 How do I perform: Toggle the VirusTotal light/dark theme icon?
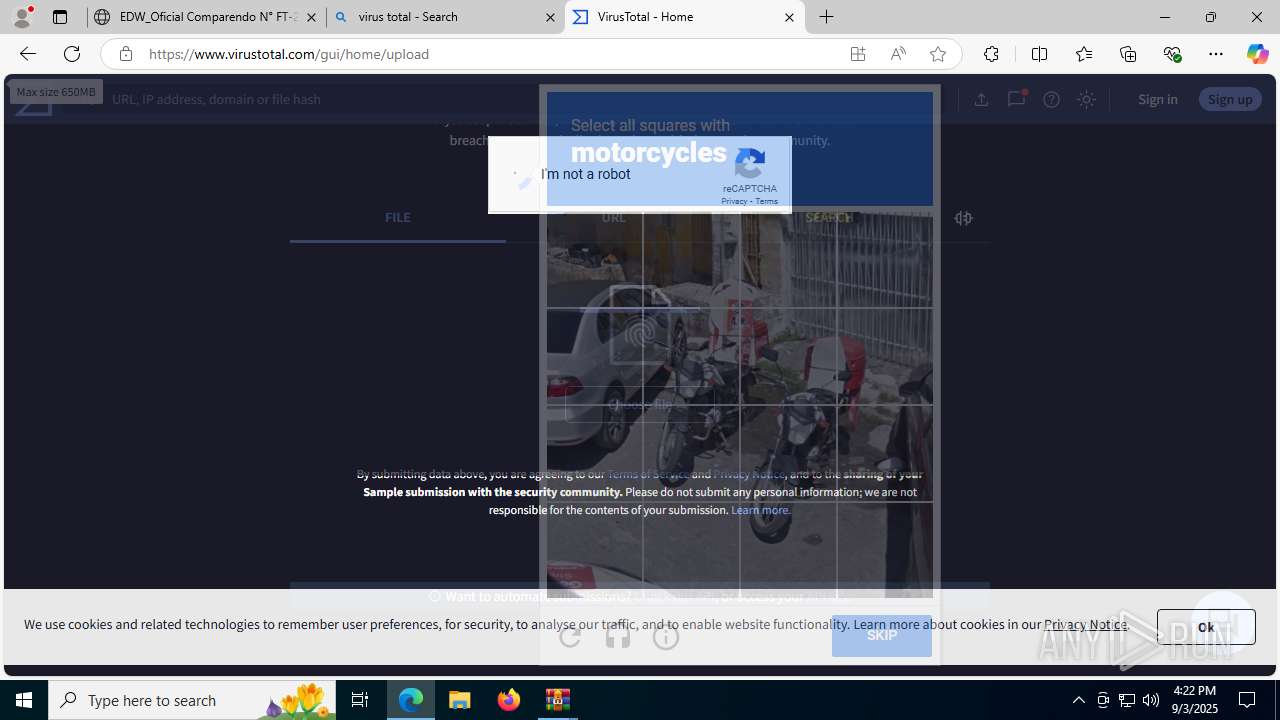tap(1086, 99)
